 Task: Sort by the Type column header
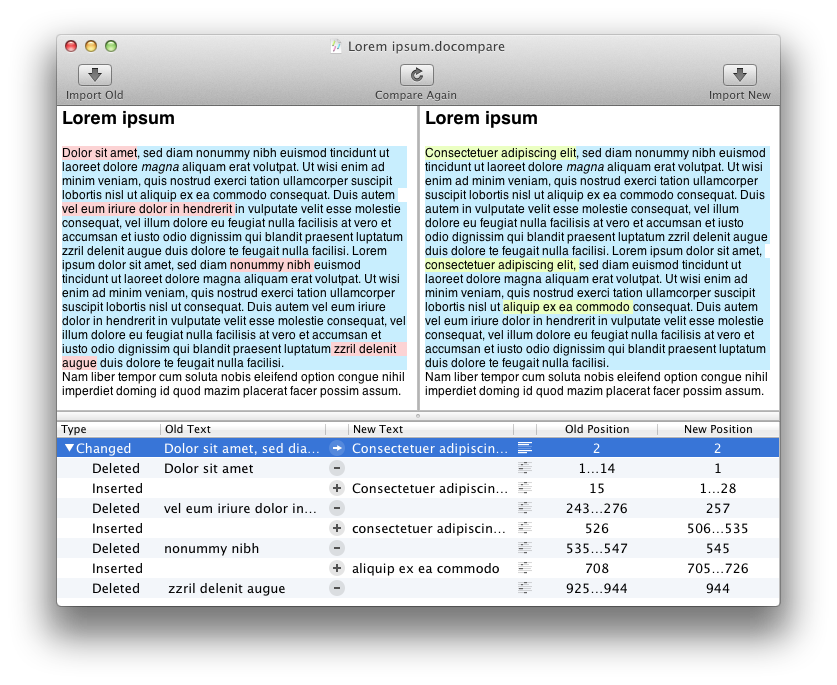pyautogui.click(x=108, y=429)
